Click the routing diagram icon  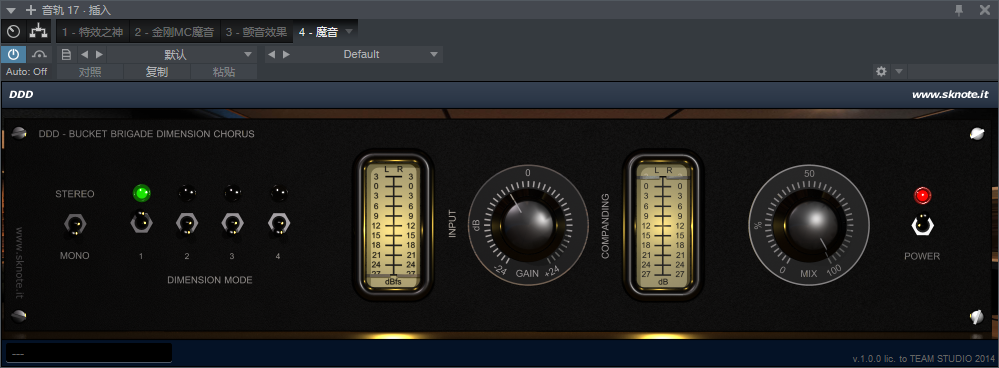[40, 31]
